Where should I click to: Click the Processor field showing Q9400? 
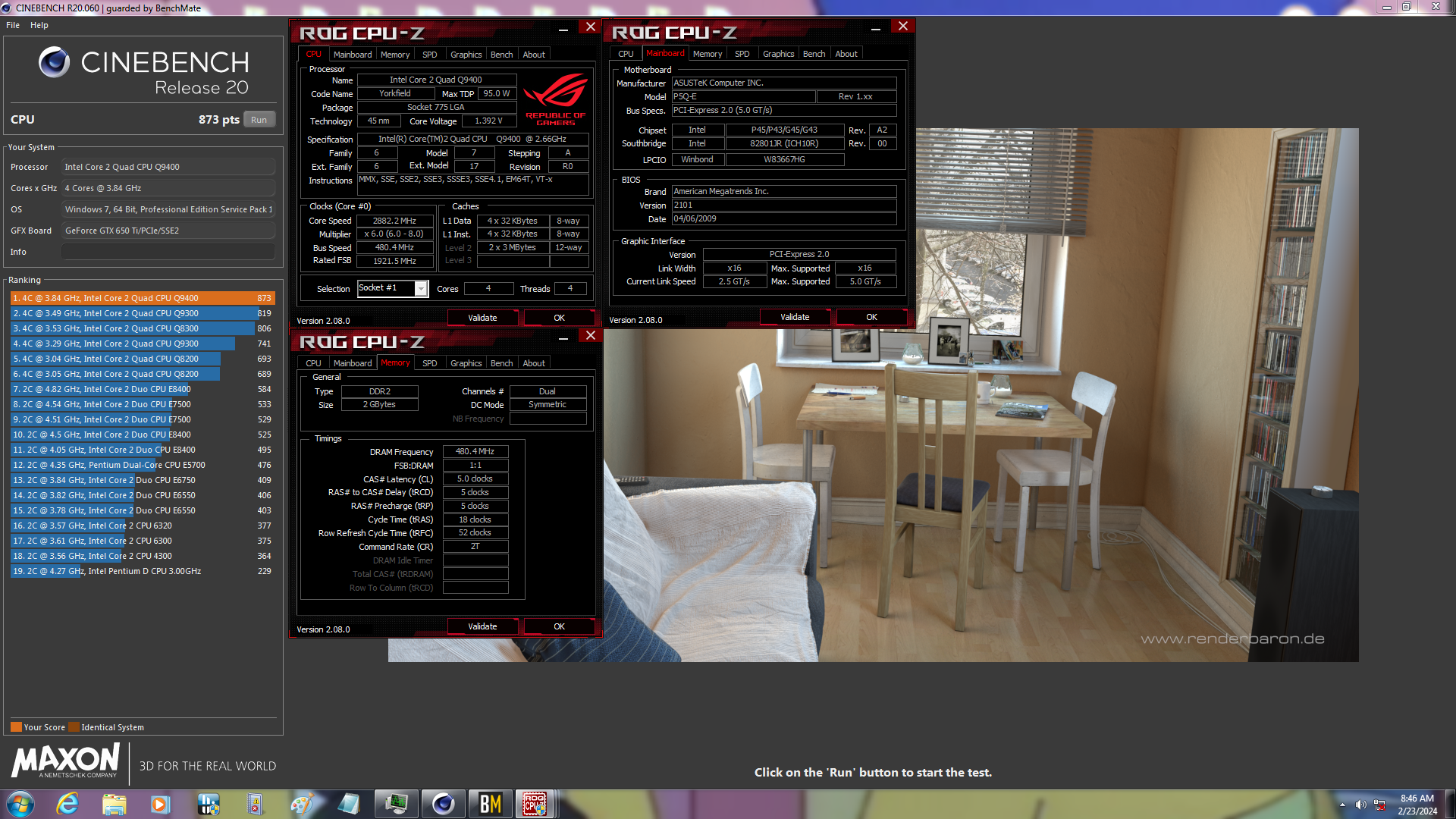point(168,167)
